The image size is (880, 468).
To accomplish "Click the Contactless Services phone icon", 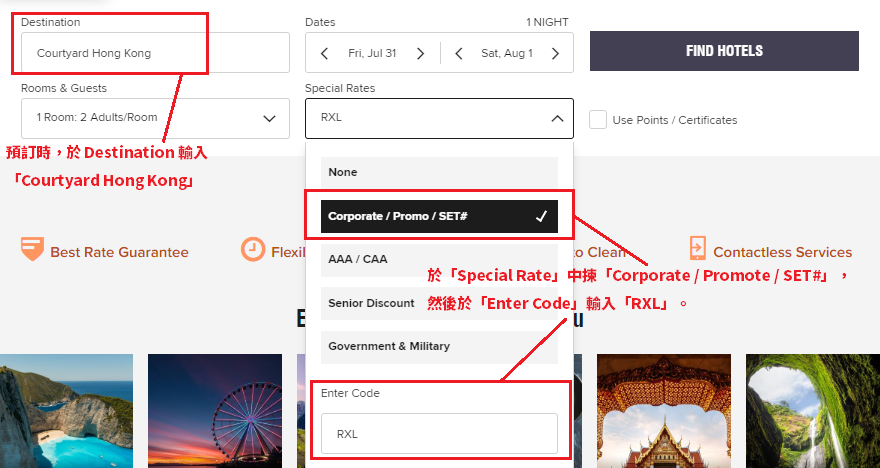I will pos(698,248).
